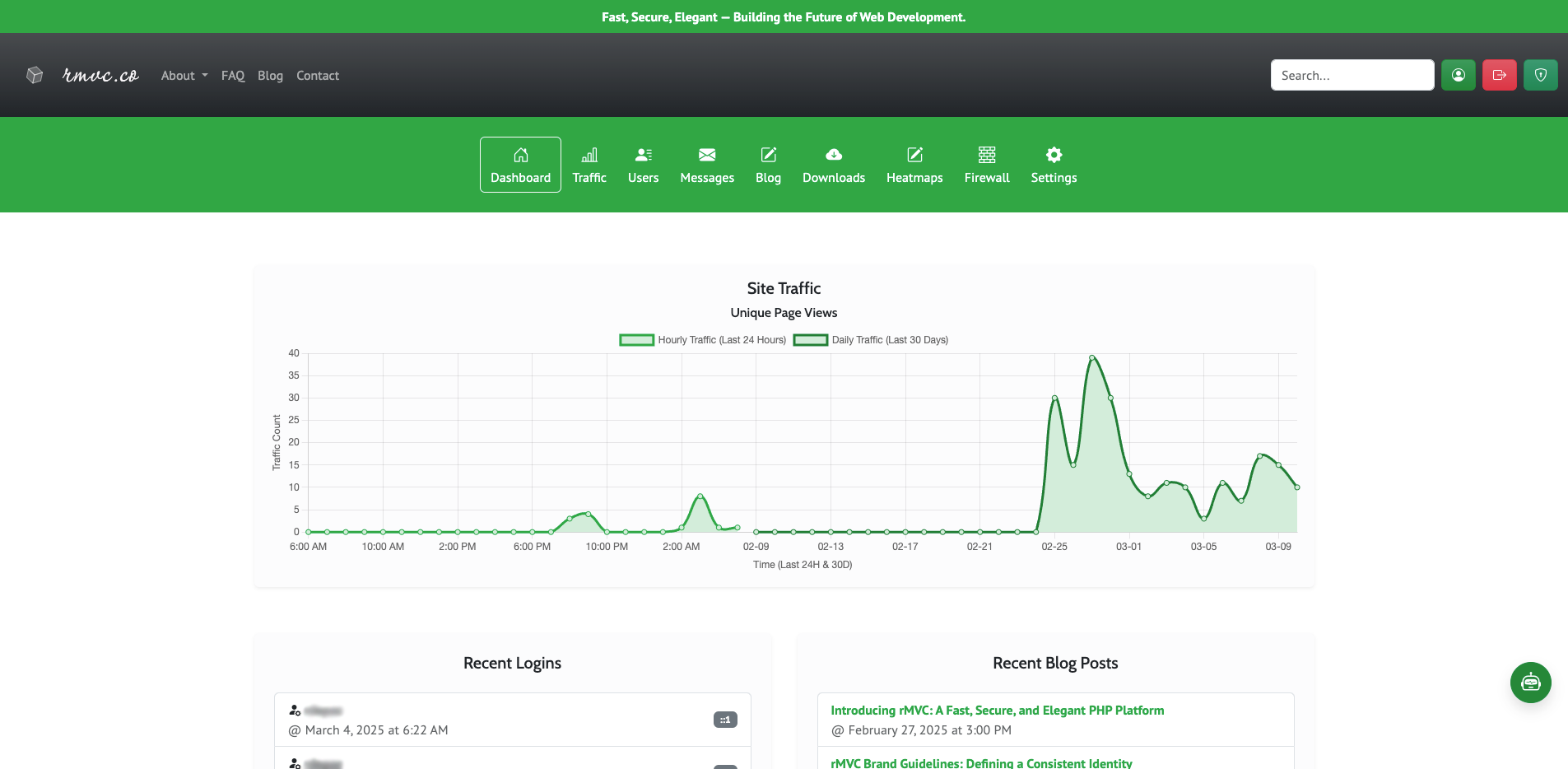Open the FAQ navigation link
The height and width of the screenshot is (769, 1568).
click(233, 76)
